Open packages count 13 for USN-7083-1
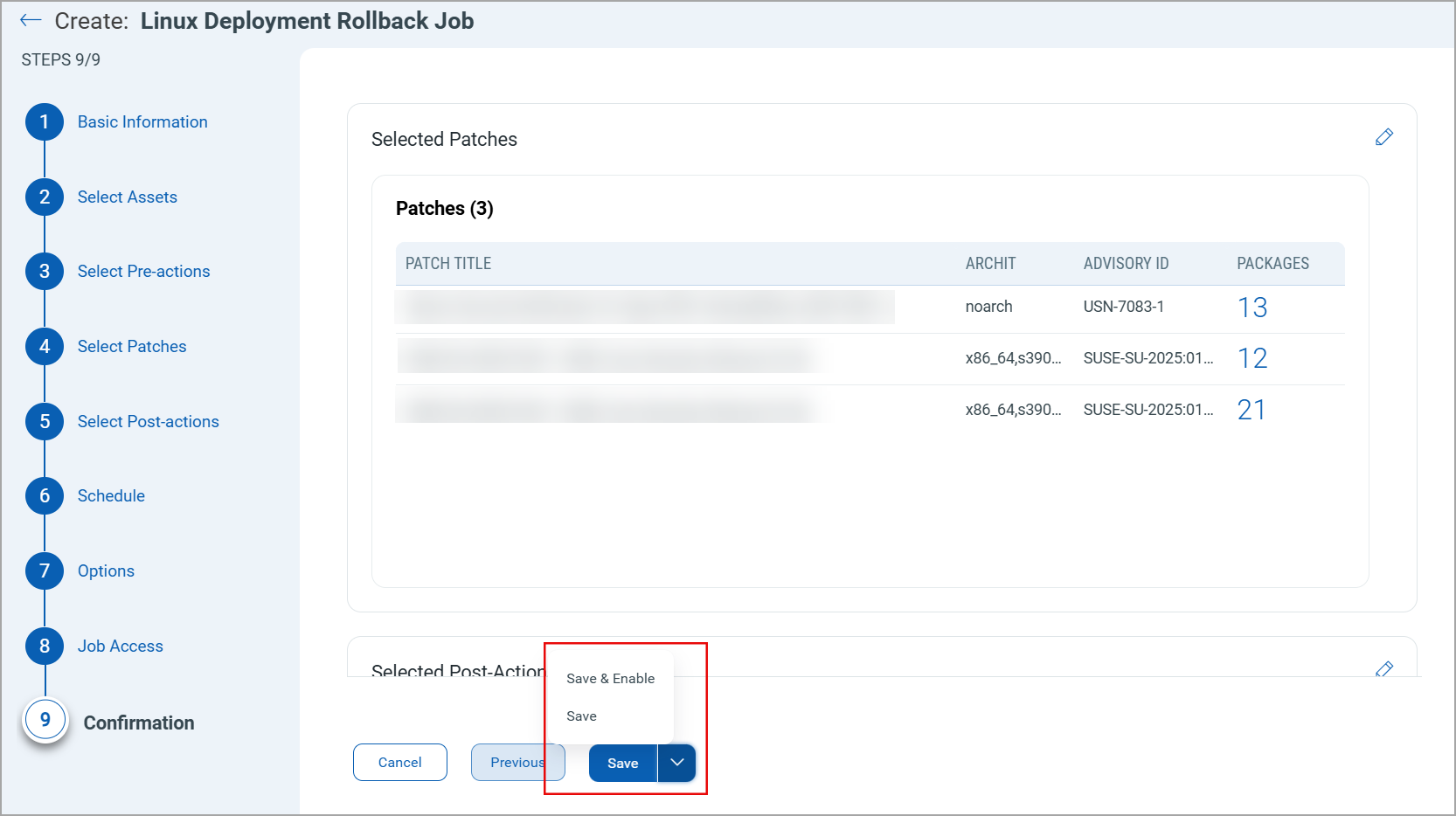 (1253, 308)
